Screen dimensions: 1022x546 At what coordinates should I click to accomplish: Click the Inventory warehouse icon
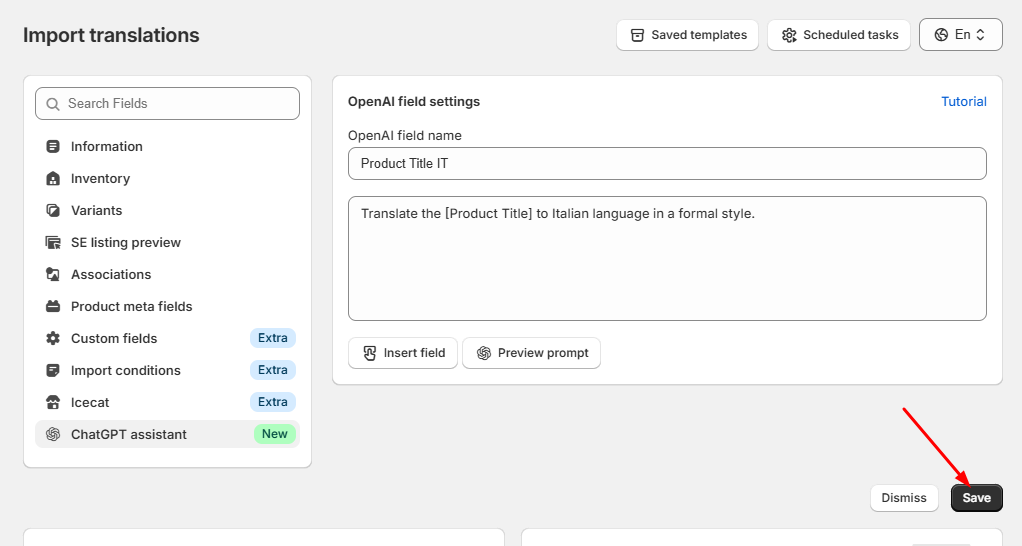point(53,179)
